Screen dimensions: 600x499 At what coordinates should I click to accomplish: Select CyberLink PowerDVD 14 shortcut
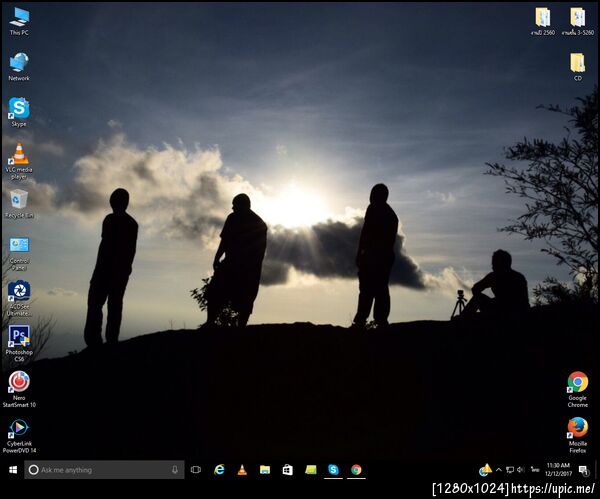[x=19, y=436]
